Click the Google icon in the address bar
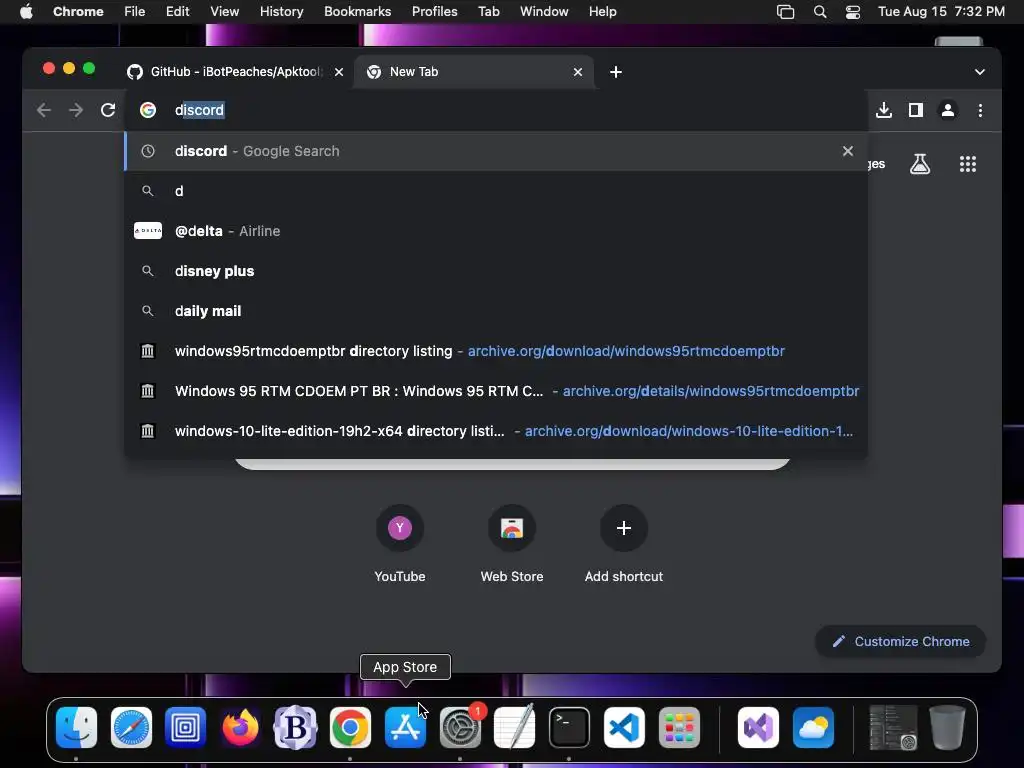 148,110
